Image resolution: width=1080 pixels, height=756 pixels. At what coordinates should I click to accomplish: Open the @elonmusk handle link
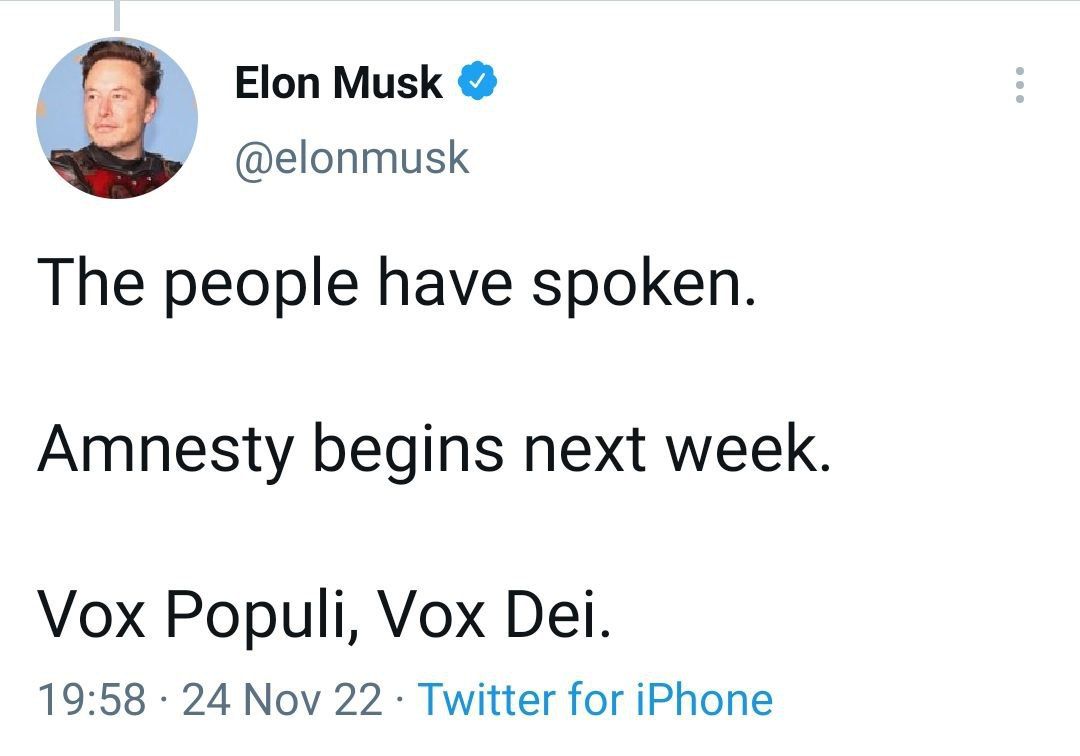pyautogui.click(x=351, y=158)
